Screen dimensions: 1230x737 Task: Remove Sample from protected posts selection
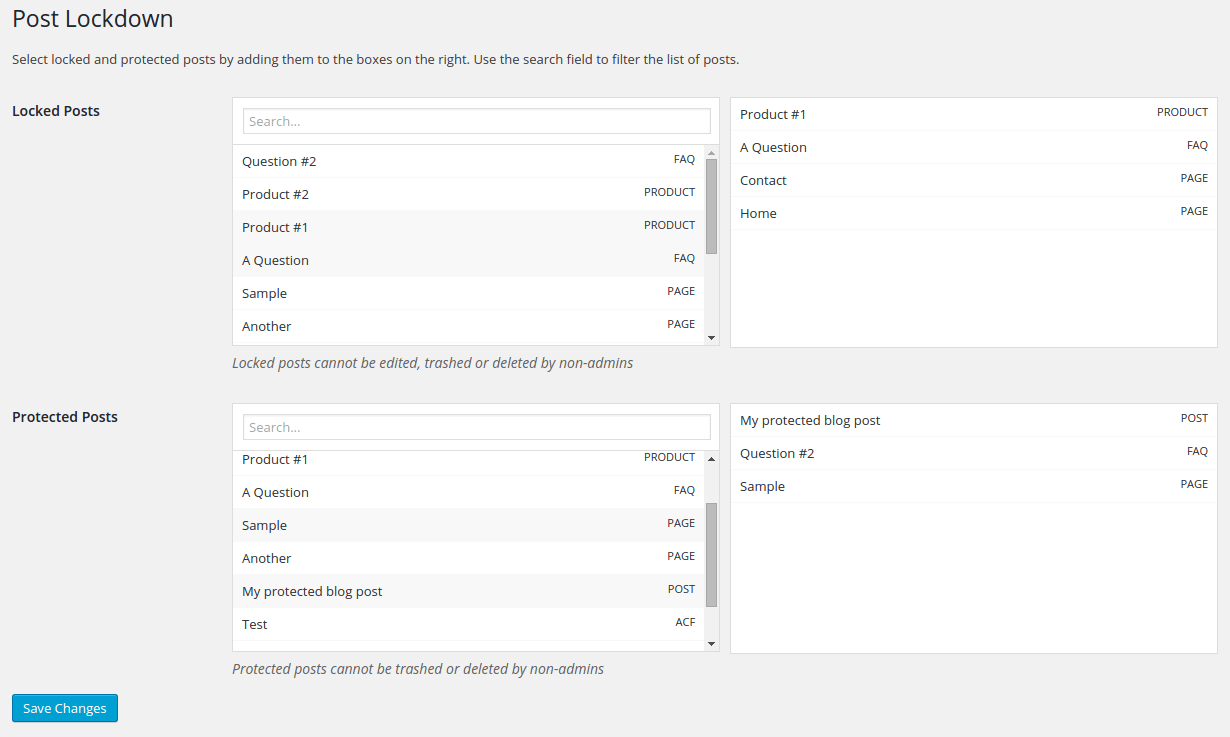[x=974, y=486]
